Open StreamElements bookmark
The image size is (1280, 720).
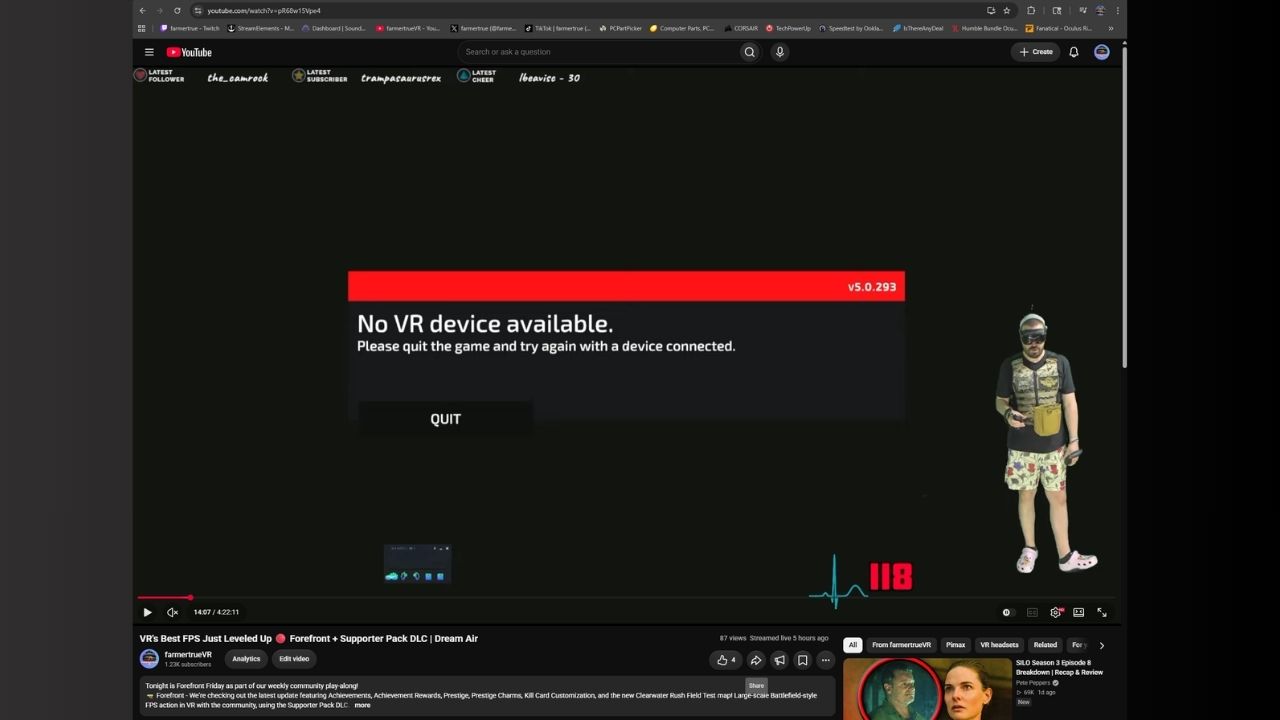[261, 28]
